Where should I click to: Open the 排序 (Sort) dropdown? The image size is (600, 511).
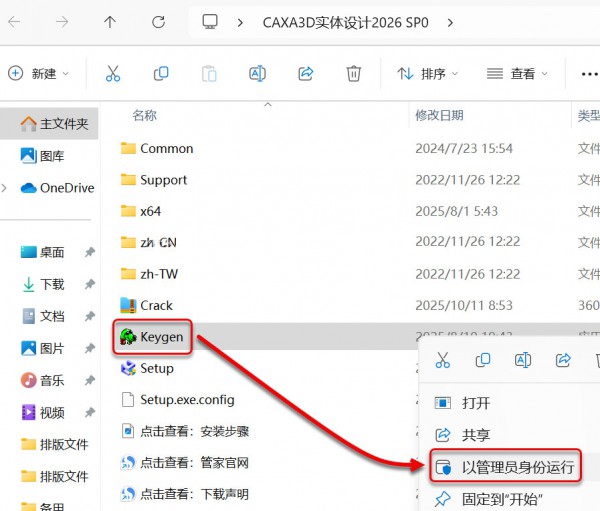point(427,73)
